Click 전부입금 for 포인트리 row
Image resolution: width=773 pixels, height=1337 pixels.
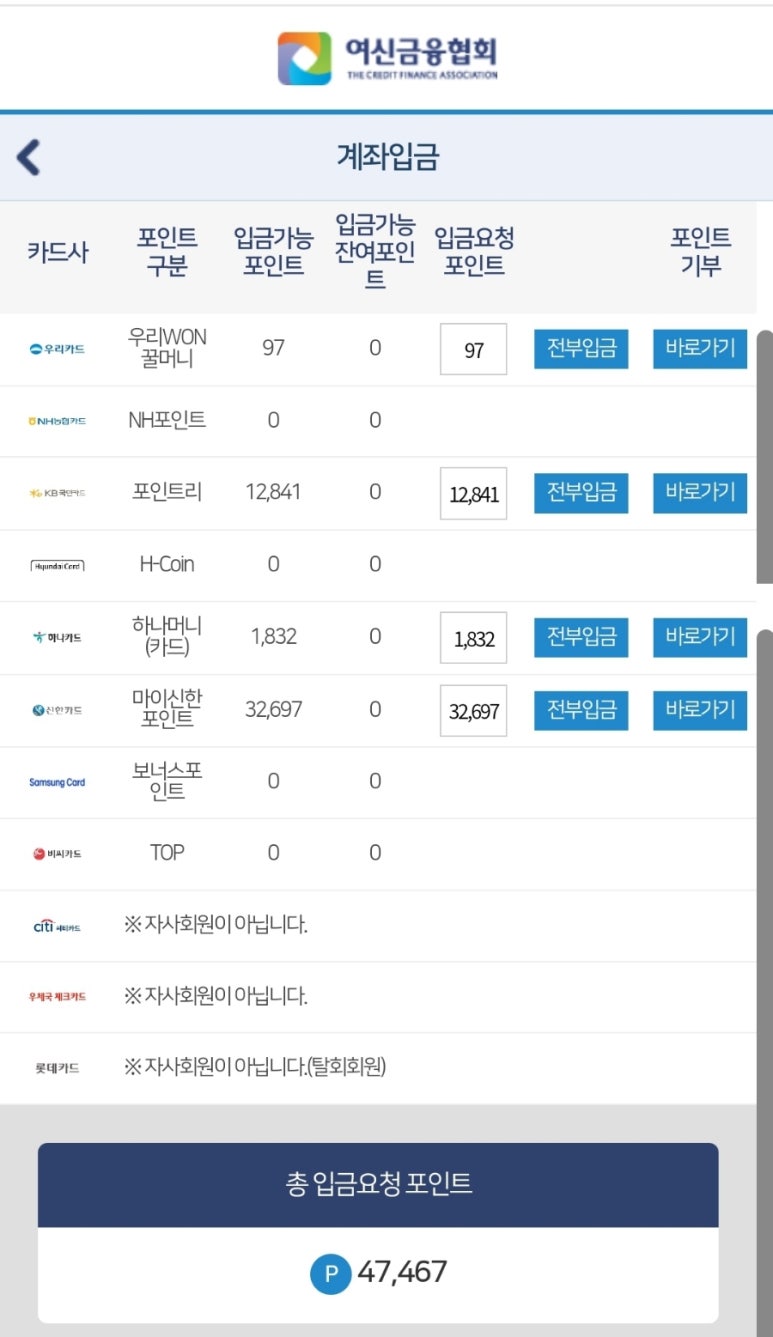tap(581, 493)
